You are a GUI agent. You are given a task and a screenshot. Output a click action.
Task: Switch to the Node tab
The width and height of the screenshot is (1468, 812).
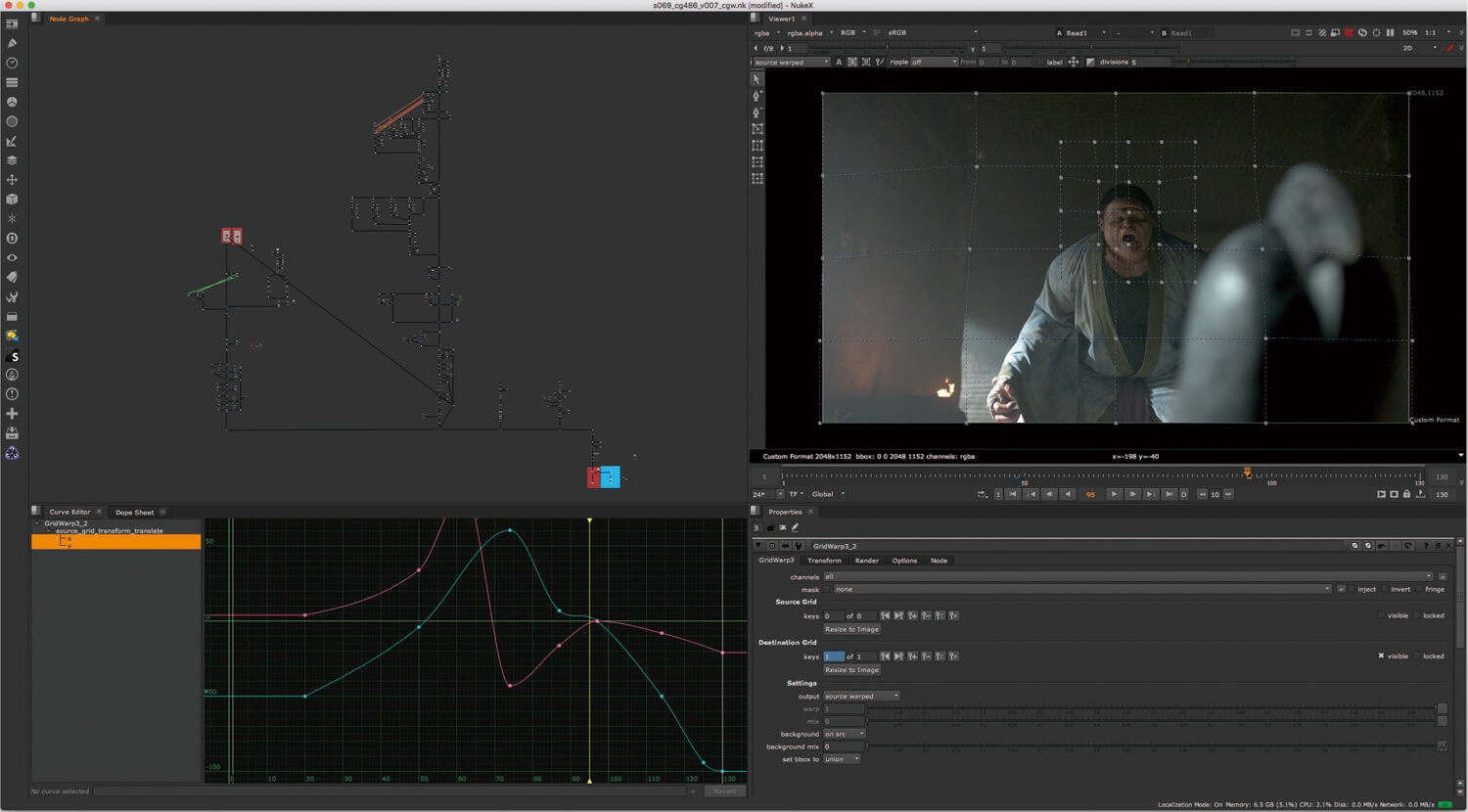939,561
